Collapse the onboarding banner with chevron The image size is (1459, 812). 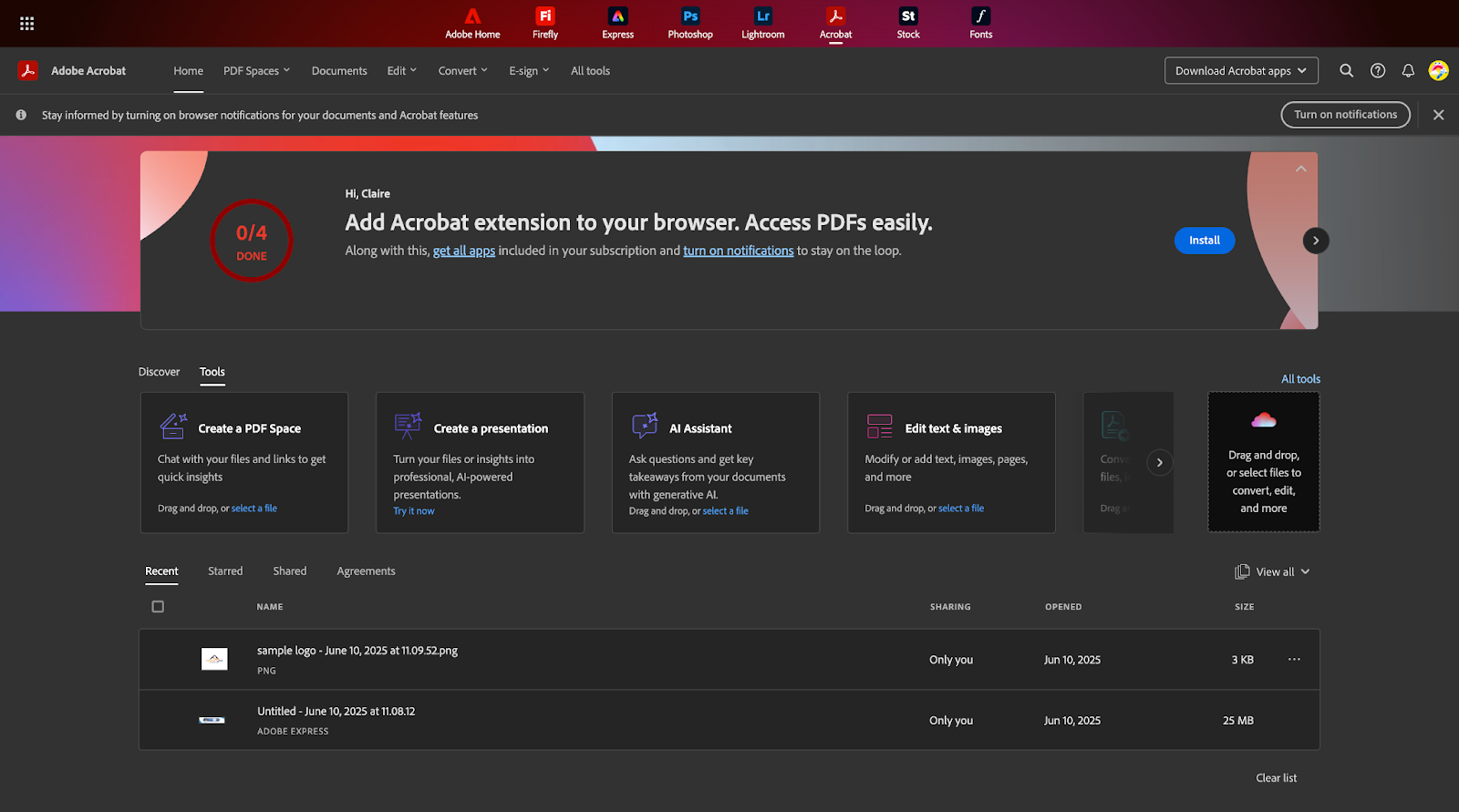[x=1301, y=169]
